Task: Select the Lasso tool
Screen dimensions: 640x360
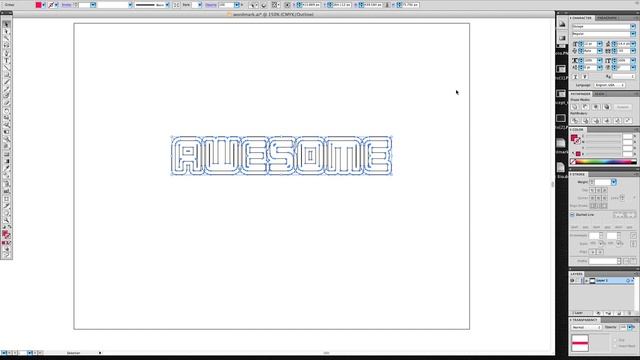Action: pos(6,46)
